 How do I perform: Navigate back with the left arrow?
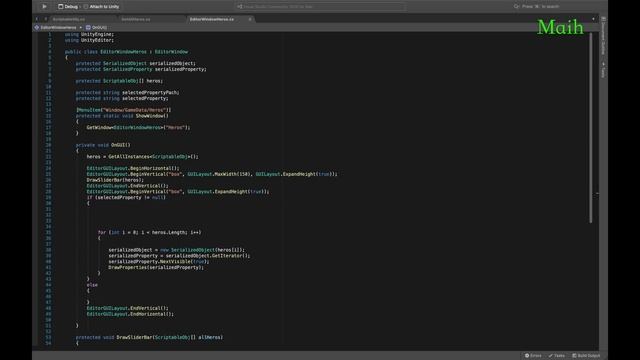click(37, 19)
